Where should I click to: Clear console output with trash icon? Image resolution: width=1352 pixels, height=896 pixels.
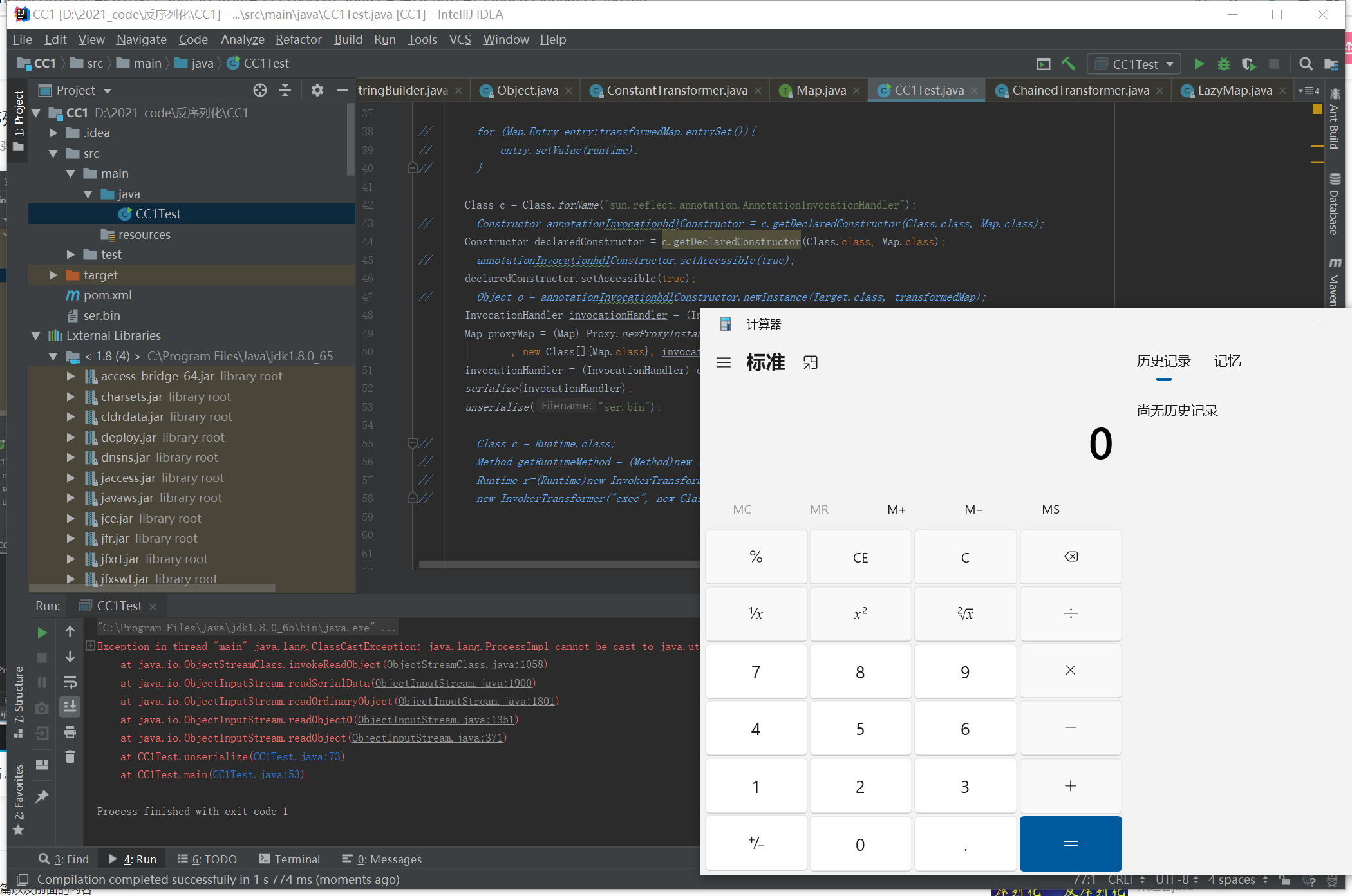[70, 757]
